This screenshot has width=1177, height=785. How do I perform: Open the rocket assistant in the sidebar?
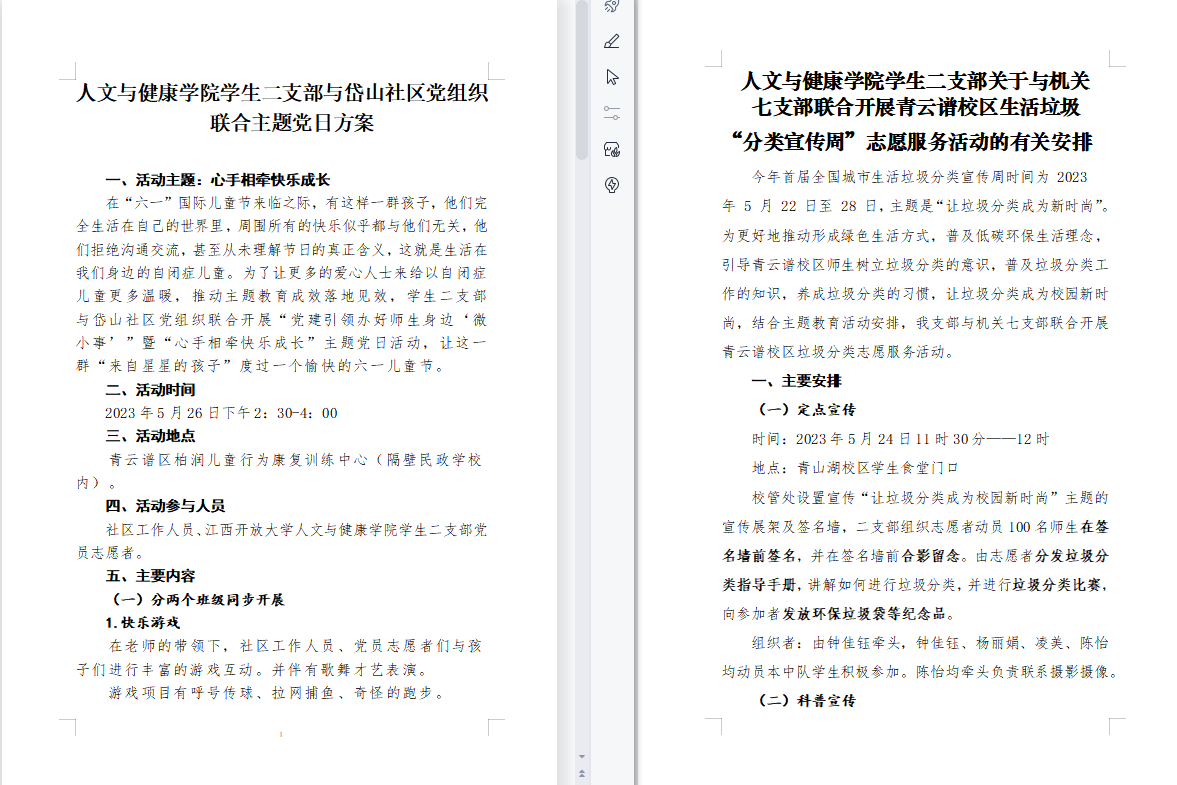pos(612,6)
